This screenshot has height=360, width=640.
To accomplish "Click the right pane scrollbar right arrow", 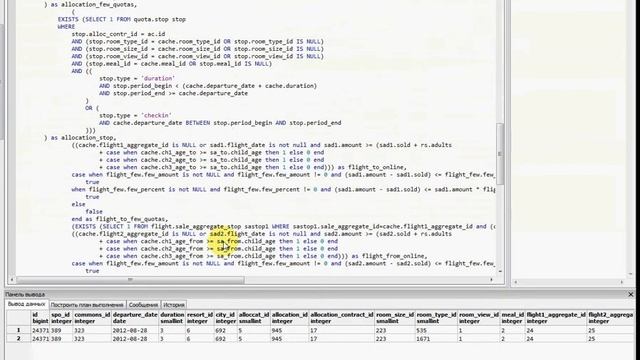I will pos(622,282).
